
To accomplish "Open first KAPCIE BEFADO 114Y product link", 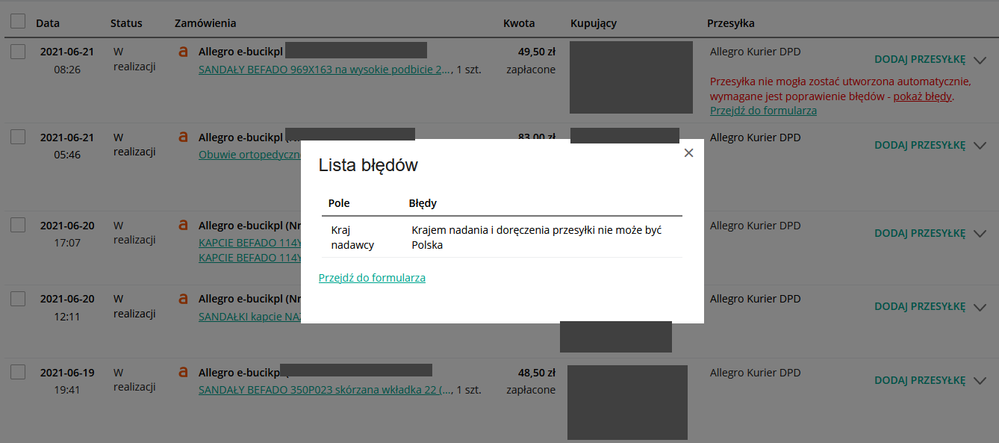I will [250, 243].
